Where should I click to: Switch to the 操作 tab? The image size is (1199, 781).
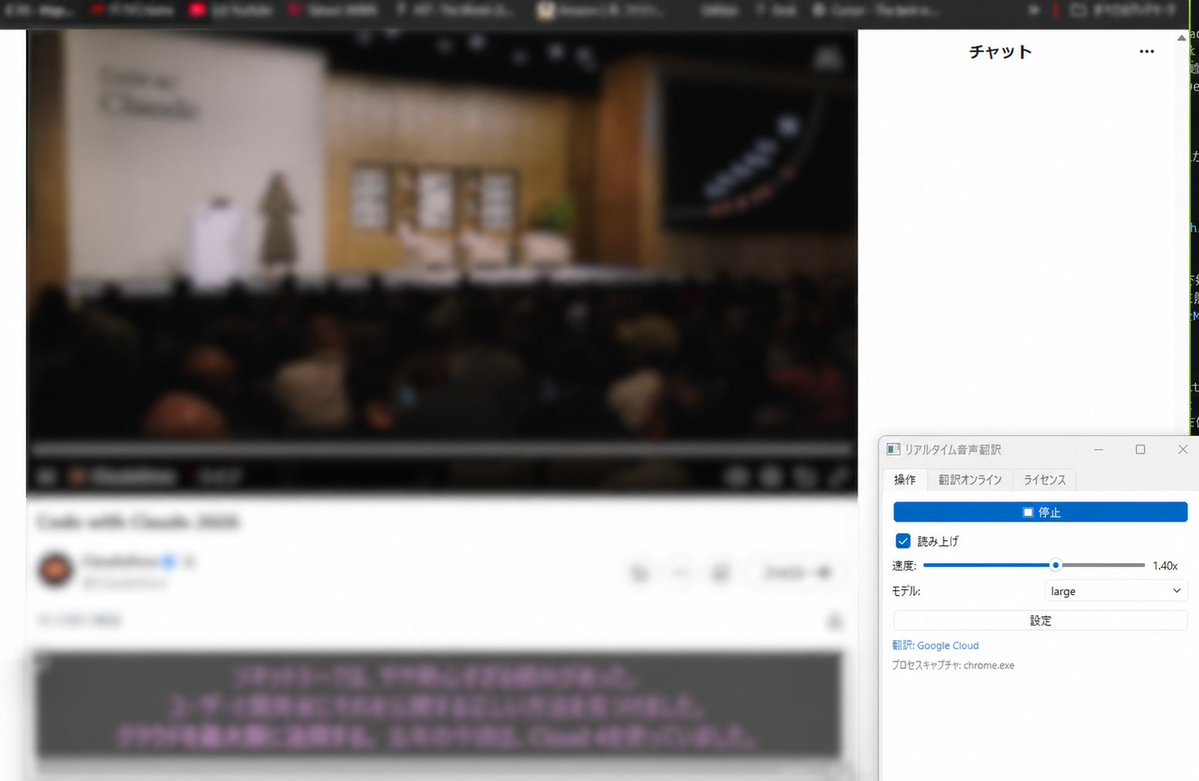[905, 480]
